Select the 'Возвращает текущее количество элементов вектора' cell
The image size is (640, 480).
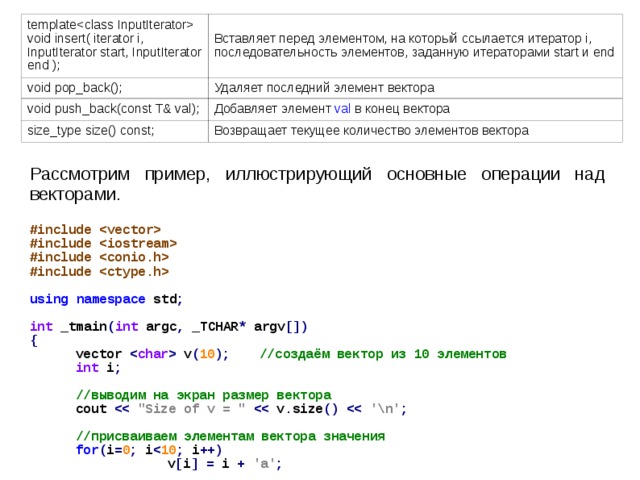[x=372, y=130]
